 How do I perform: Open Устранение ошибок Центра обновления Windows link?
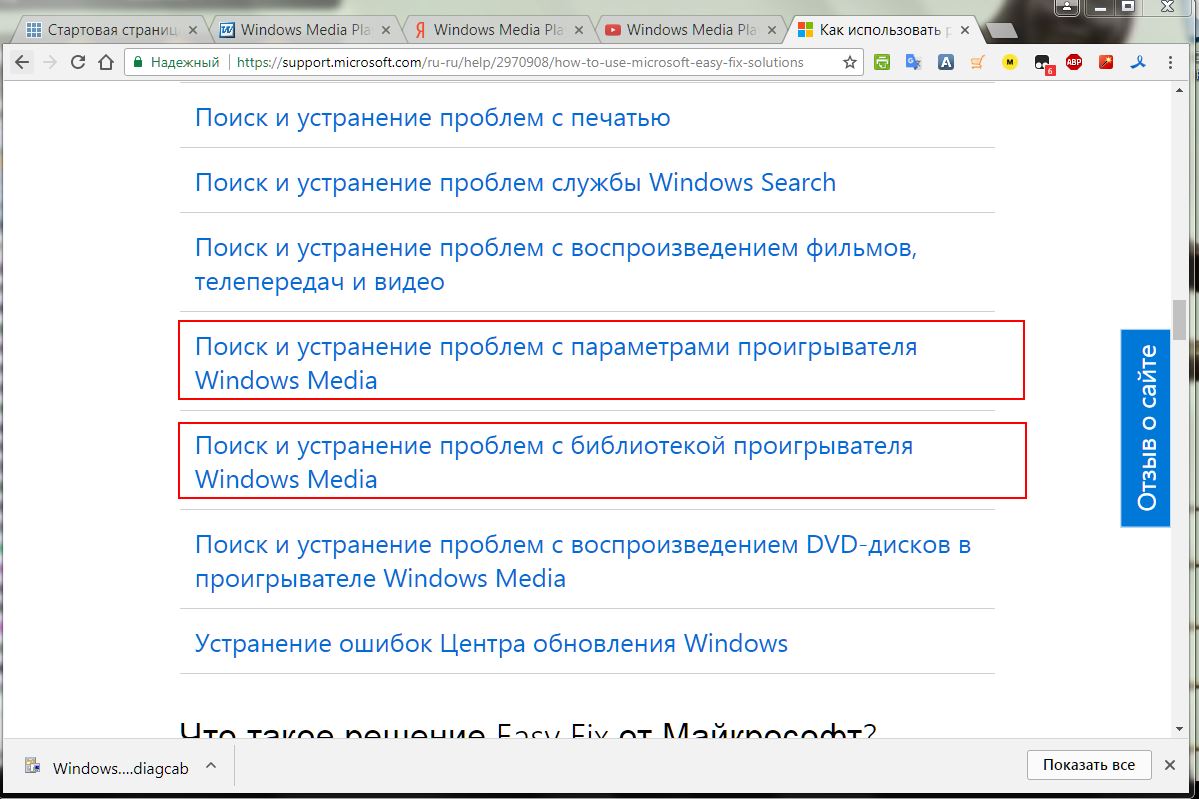pos(491,644)
